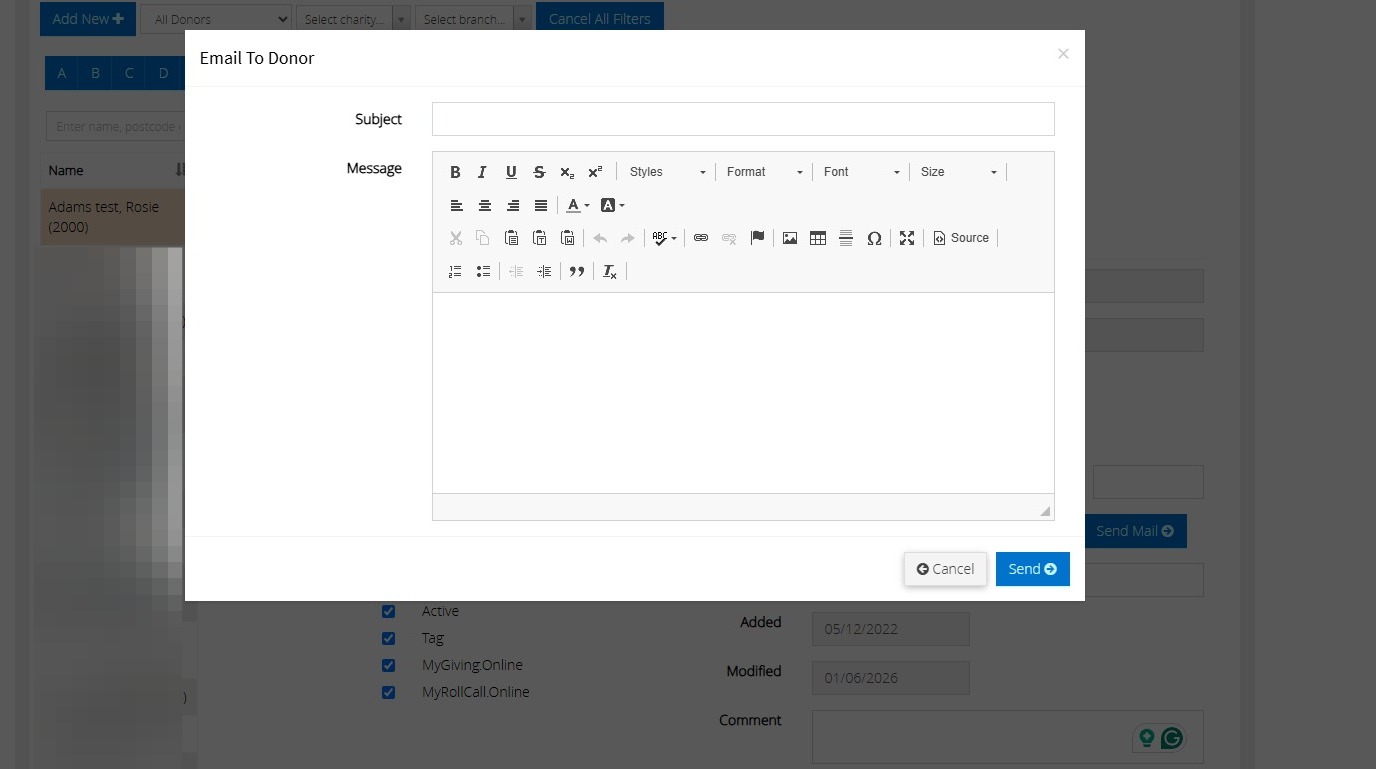View editor Source code
This screenshot has width=1376, height=769.
point(961,238)
